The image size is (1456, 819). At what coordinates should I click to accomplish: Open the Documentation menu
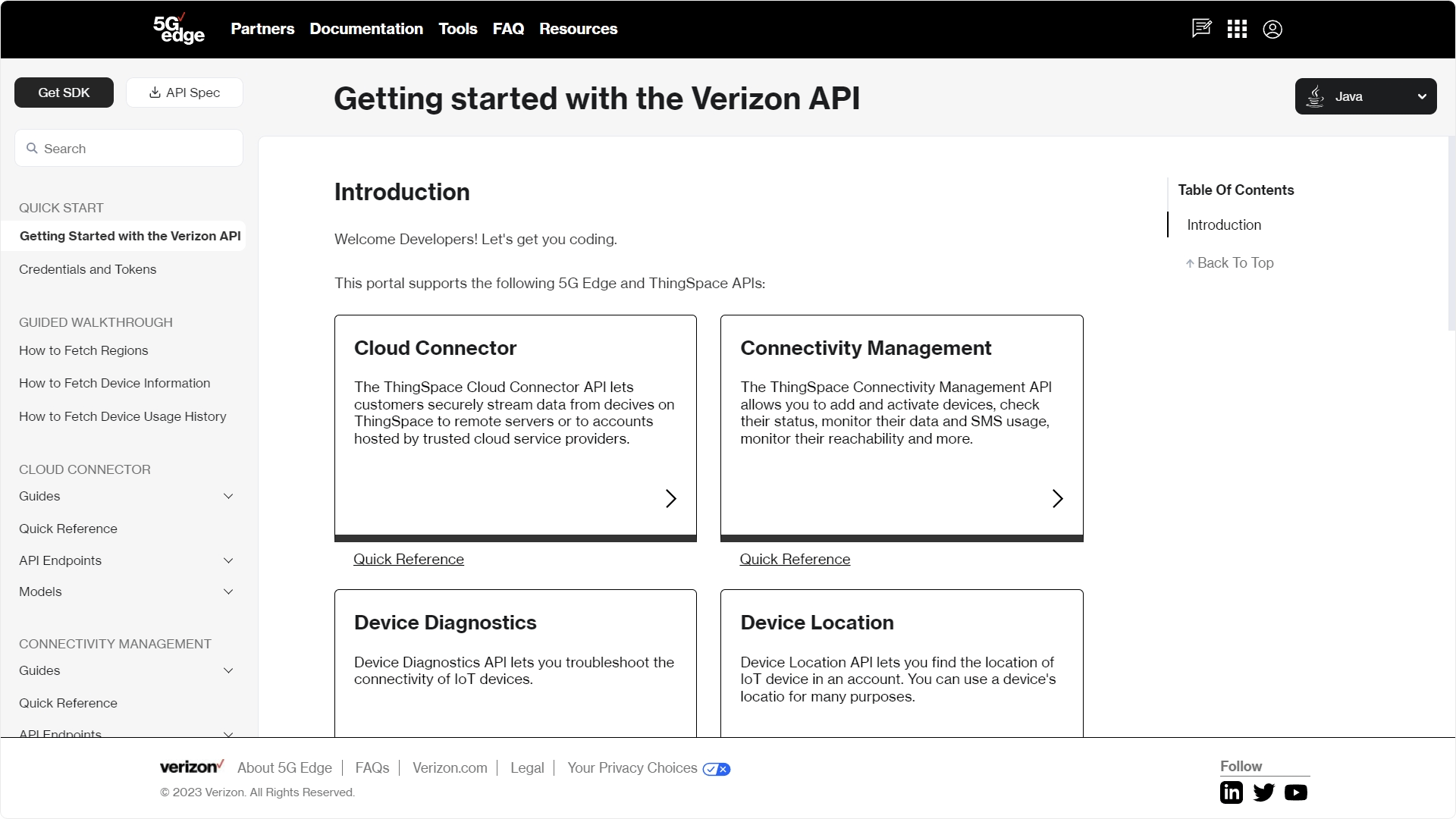[366, 29]
